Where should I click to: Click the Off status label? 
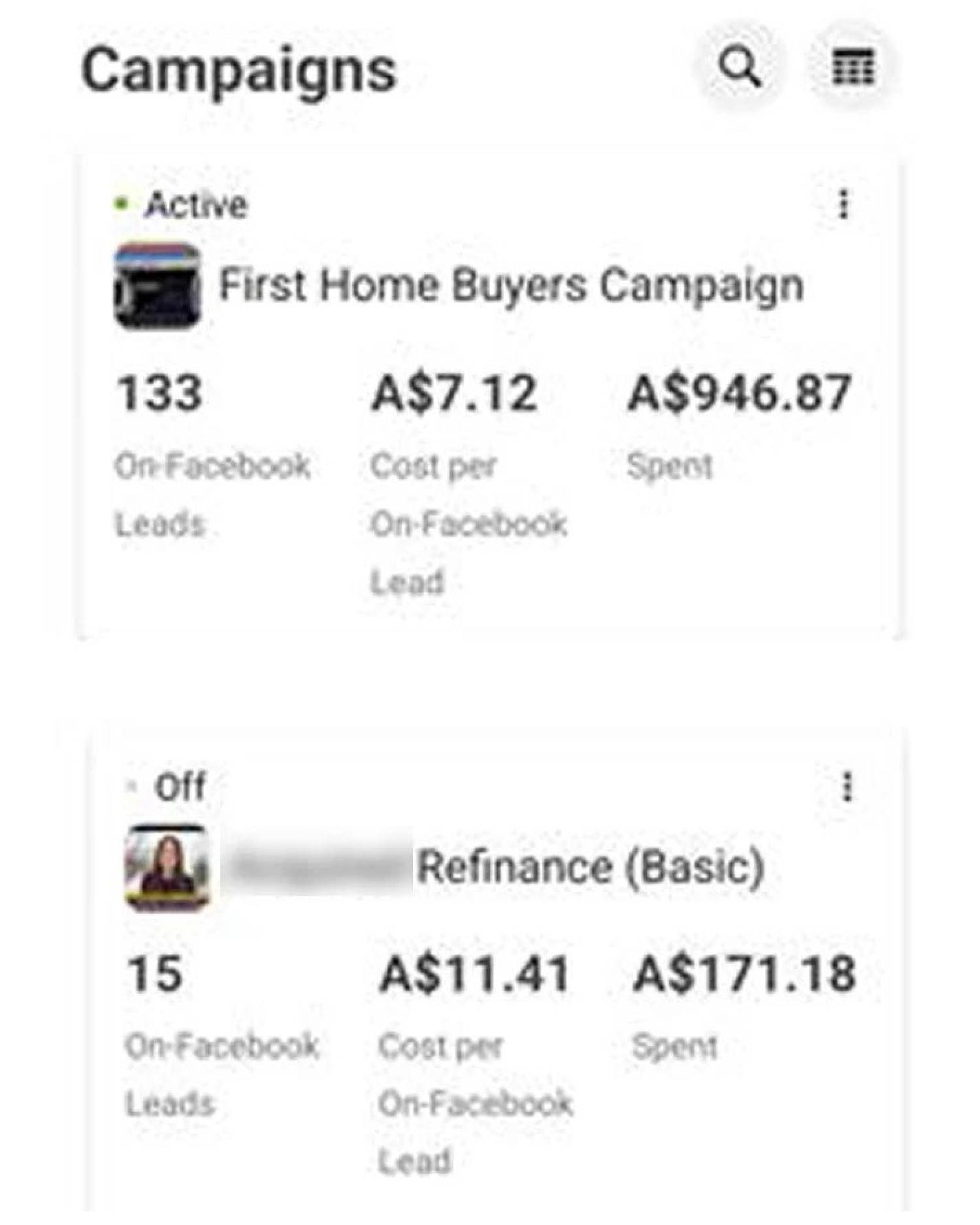point(180,786)
